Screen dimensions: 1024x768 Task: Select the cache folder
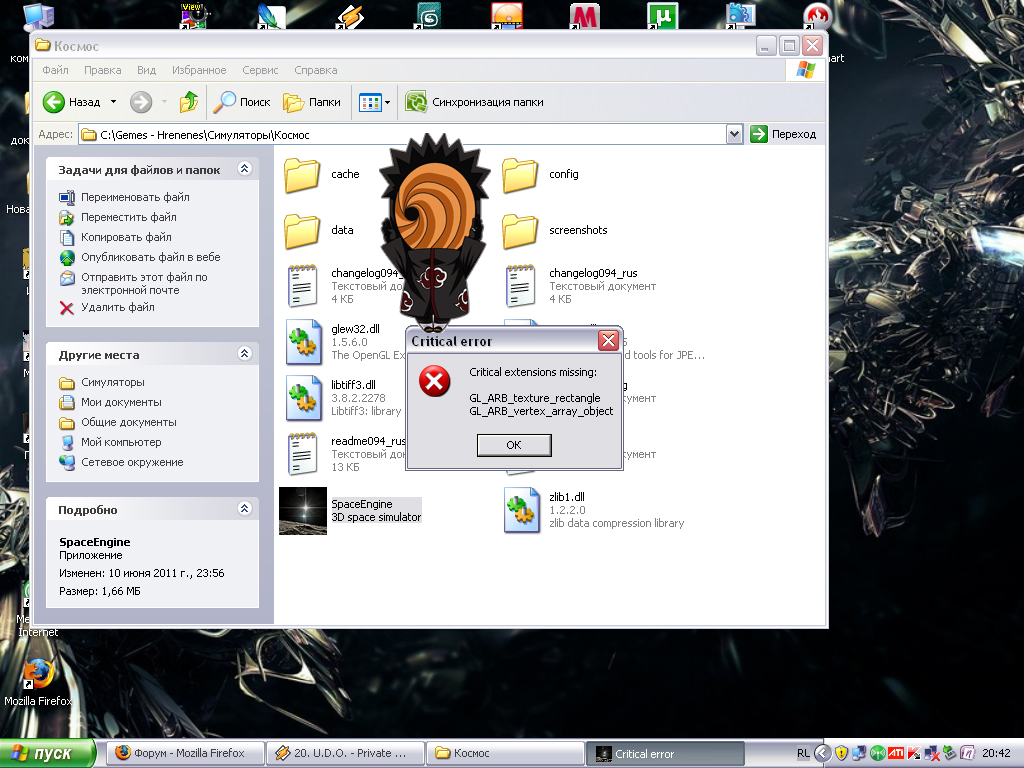coord(322,174)
